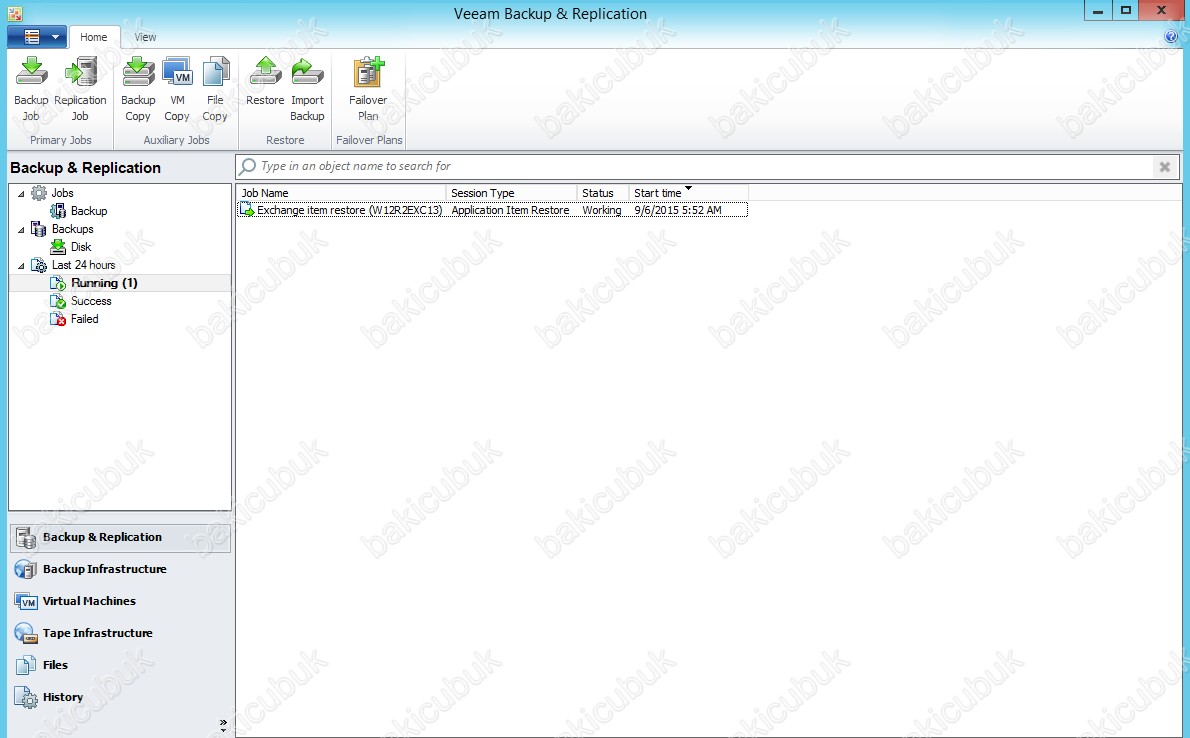The height and width of the screenshot is (738, 1190).
Task: Click the Disk backup icon
Action: (58, 247)
